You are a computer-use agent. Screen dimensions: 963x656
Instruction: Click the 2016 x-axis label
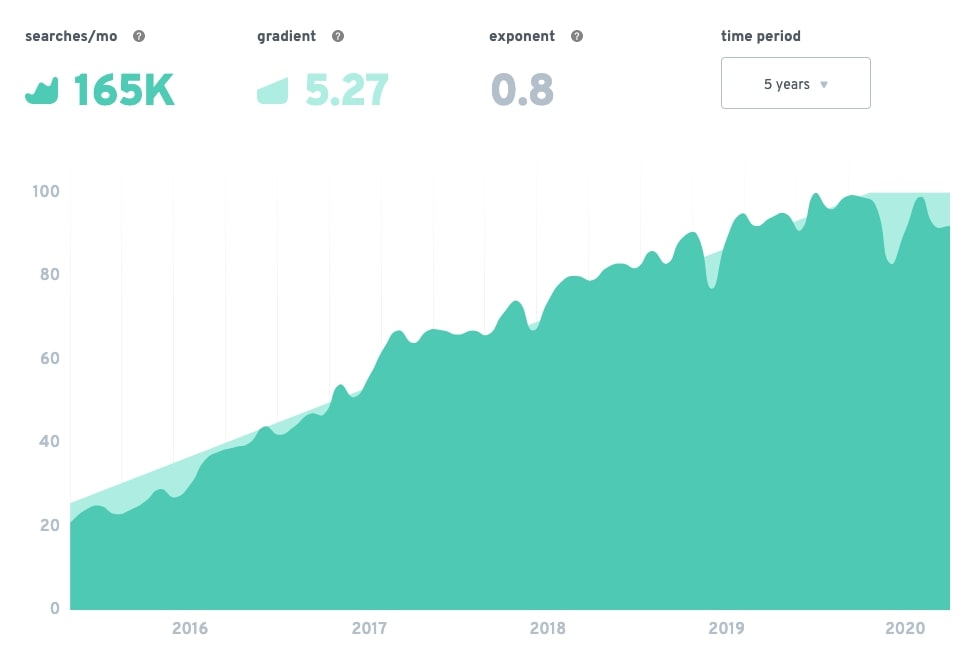[190, 628]
